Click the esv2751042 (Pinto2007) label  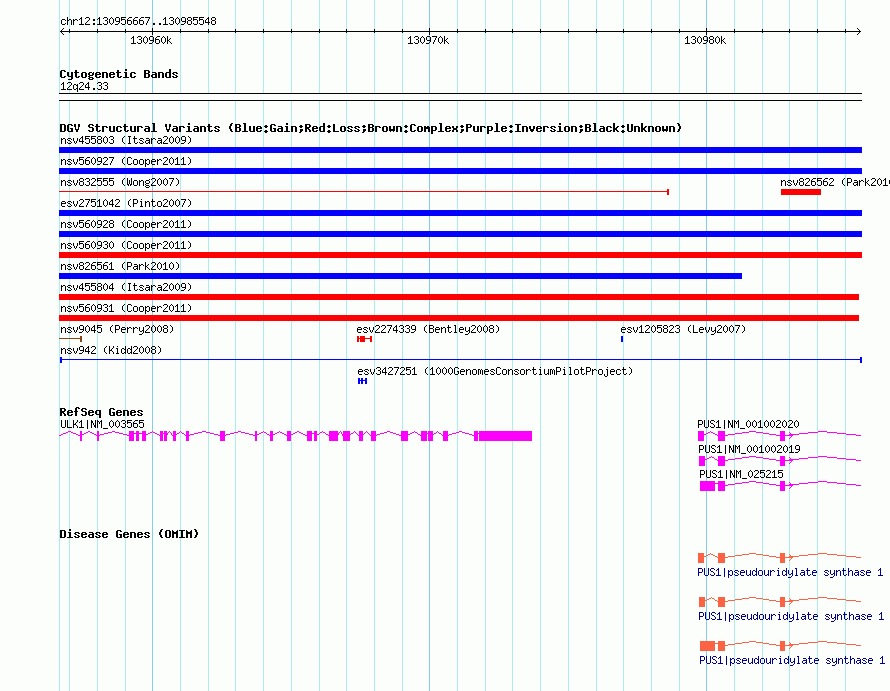[126, 203]
